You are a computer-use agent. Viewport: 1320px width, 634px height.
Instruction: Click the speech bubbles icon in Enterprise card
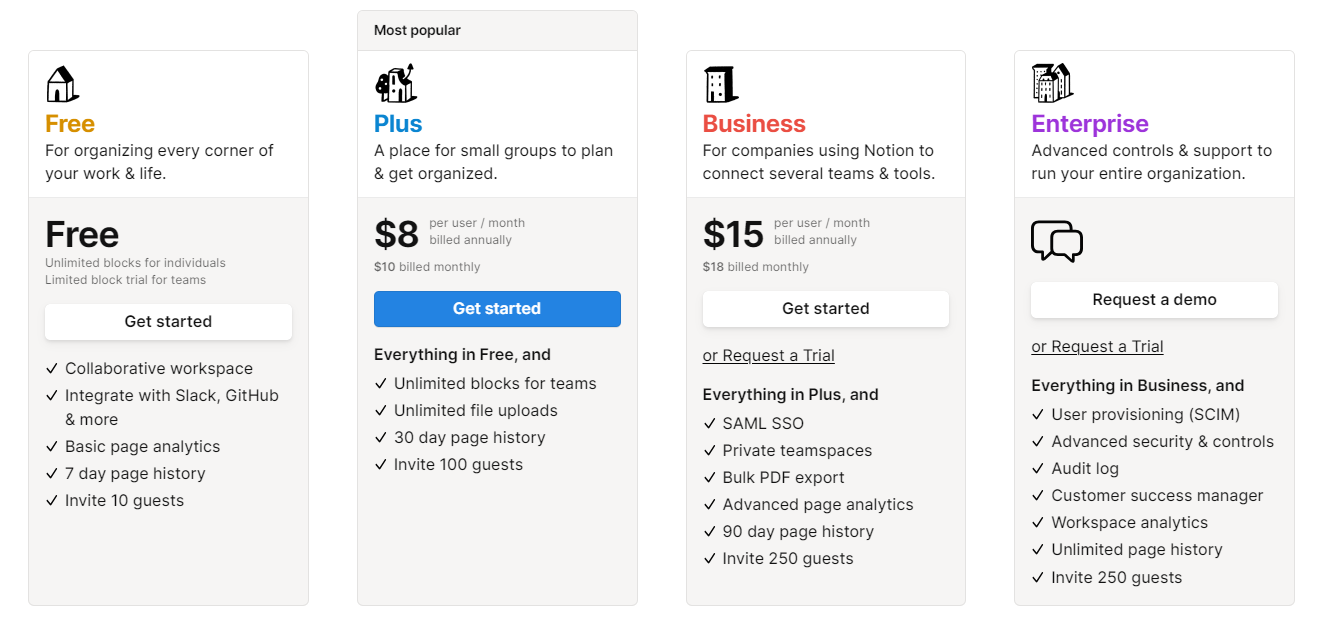pyautogui.click(x=1056, y=241)
